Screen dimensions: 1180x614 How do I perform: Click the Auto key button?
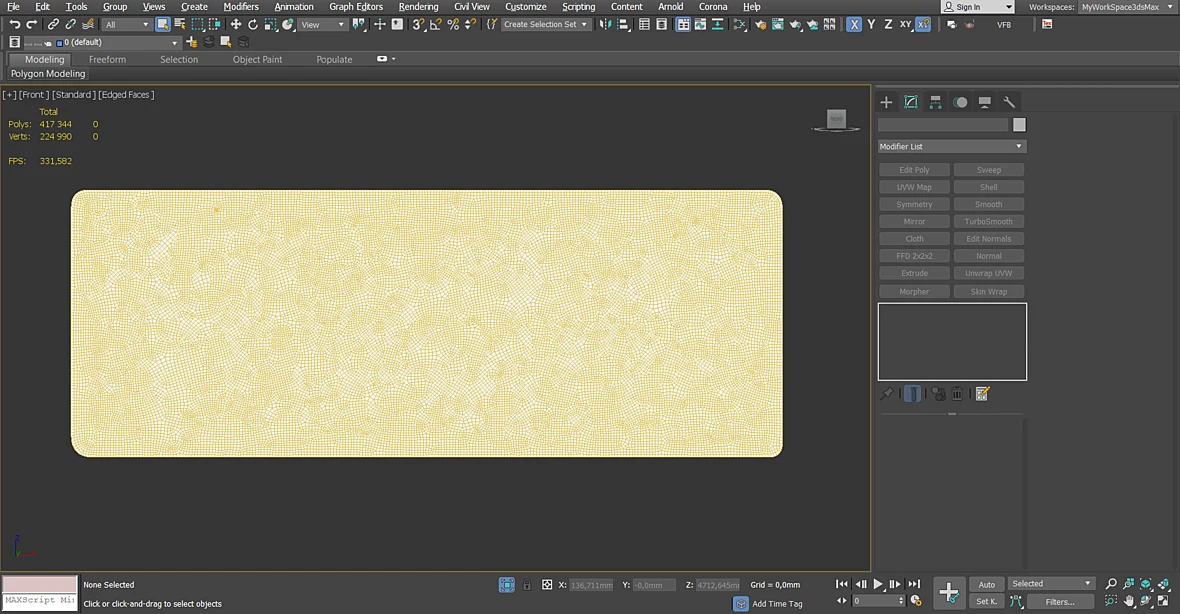pyautogui.click(x=987, y=585)
